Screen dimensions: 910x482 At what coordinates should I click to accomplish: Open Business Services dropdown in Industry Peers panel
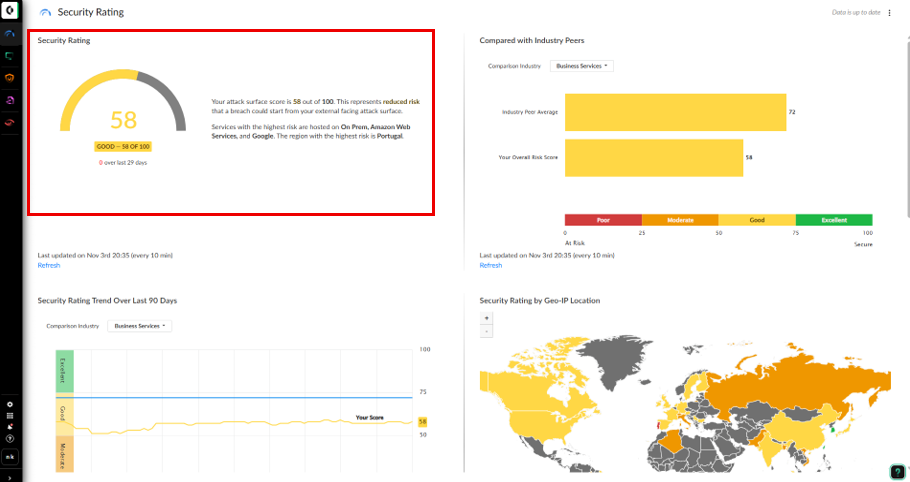[582, 66]
